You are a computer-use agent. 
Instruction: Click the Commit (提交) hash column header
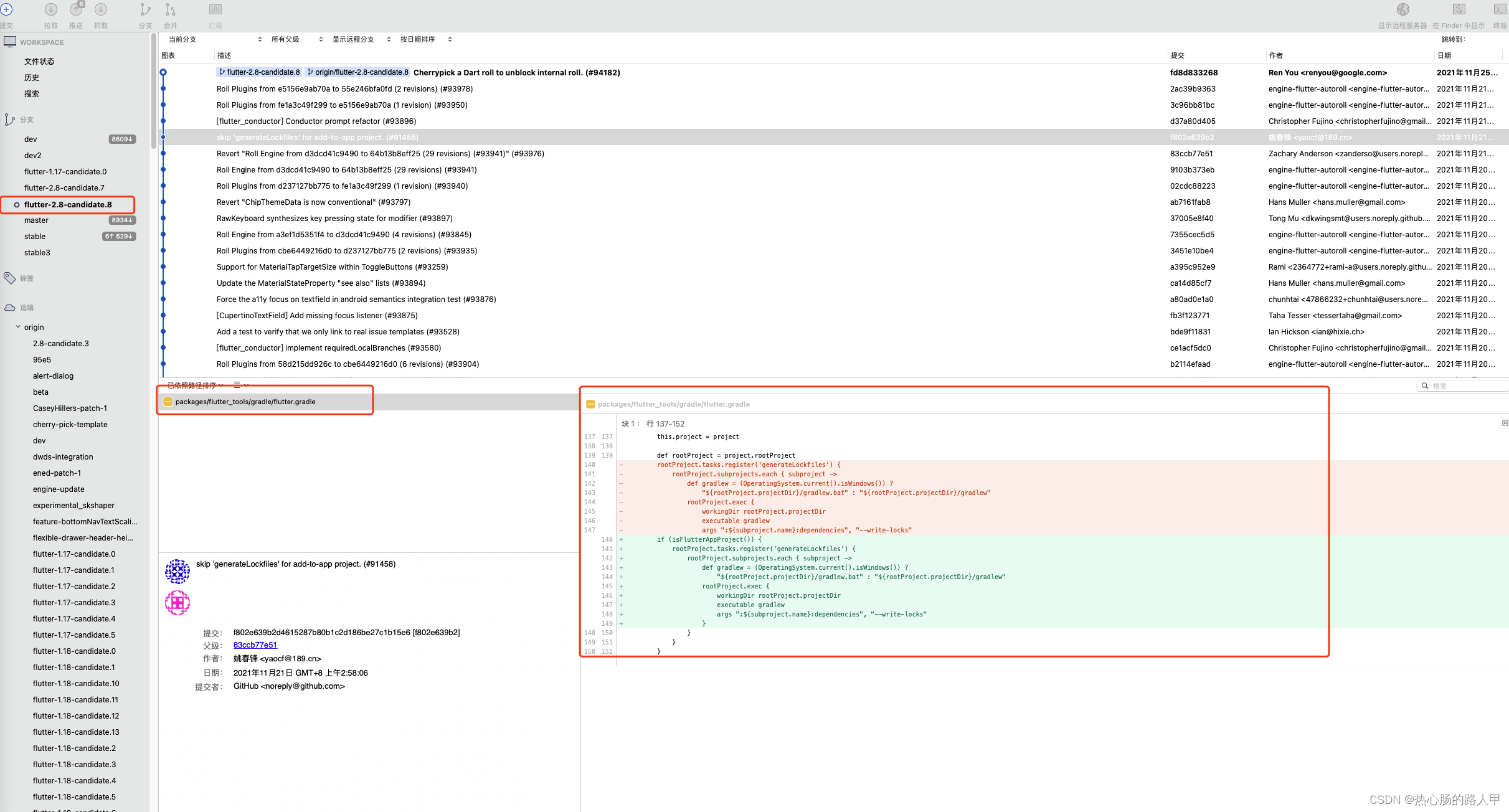pos(1177,55)
